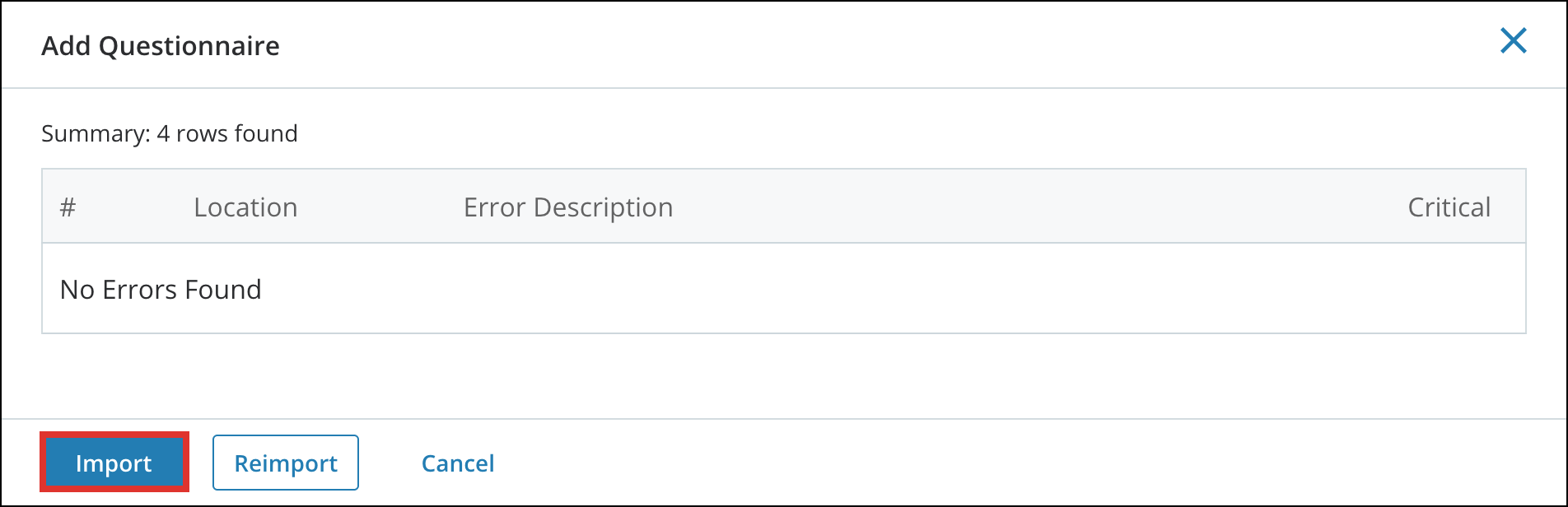Select the No Errors Found row
The width and height of the screenshot is (1568, 507).
(161, 289)
